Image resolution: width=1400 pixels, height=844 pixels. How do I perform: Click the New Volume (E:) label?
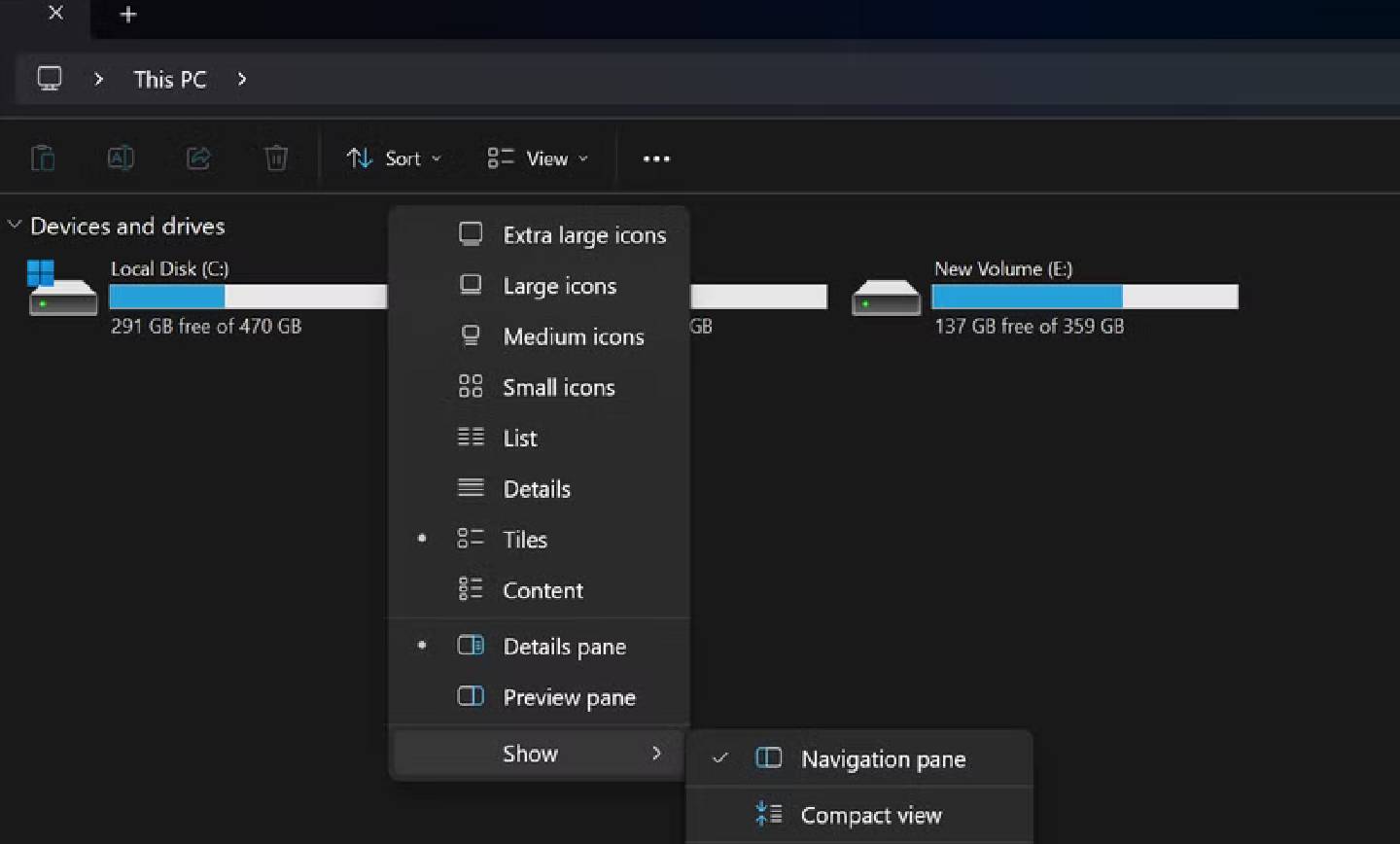[x=1003, y=268]
